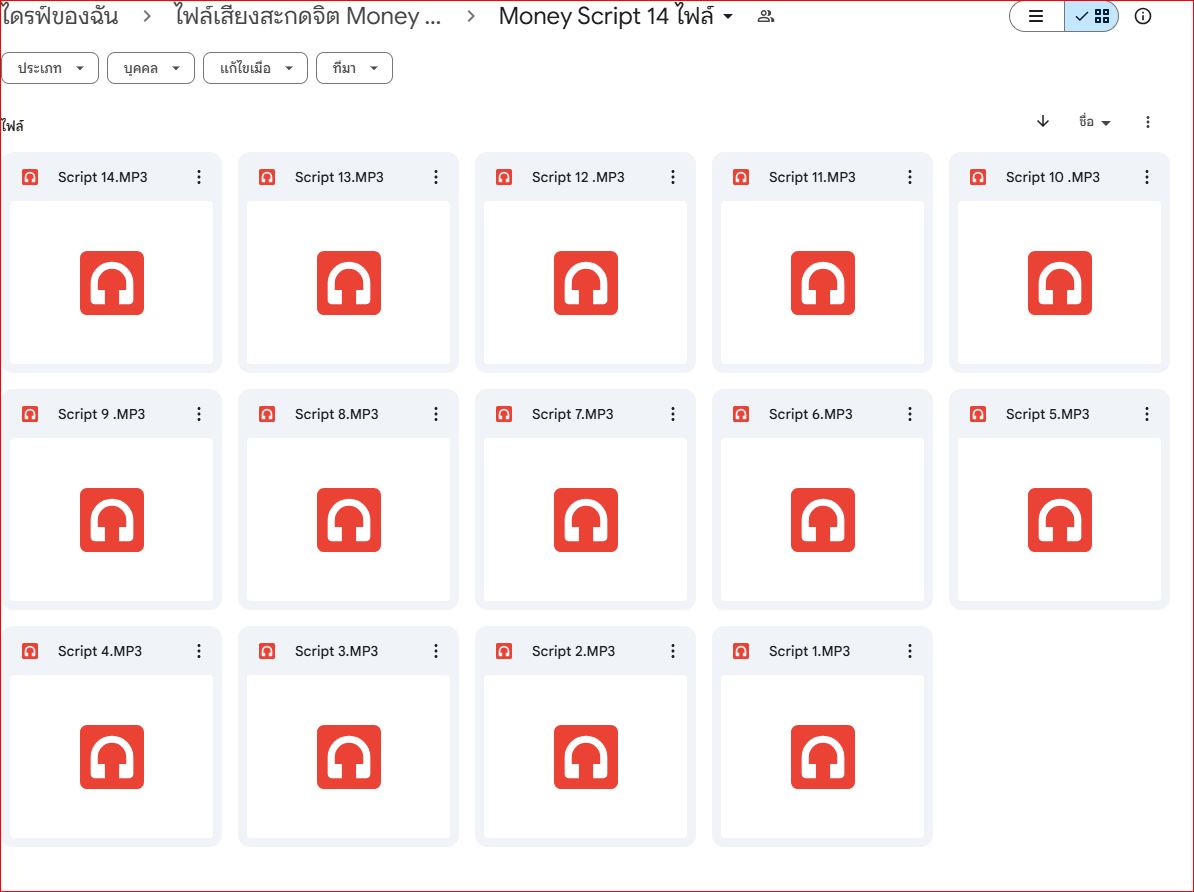Select Script 9 .MP3 file thumbnail
The width and height of the screenshot is (1194, 892).
pos(112,520)
